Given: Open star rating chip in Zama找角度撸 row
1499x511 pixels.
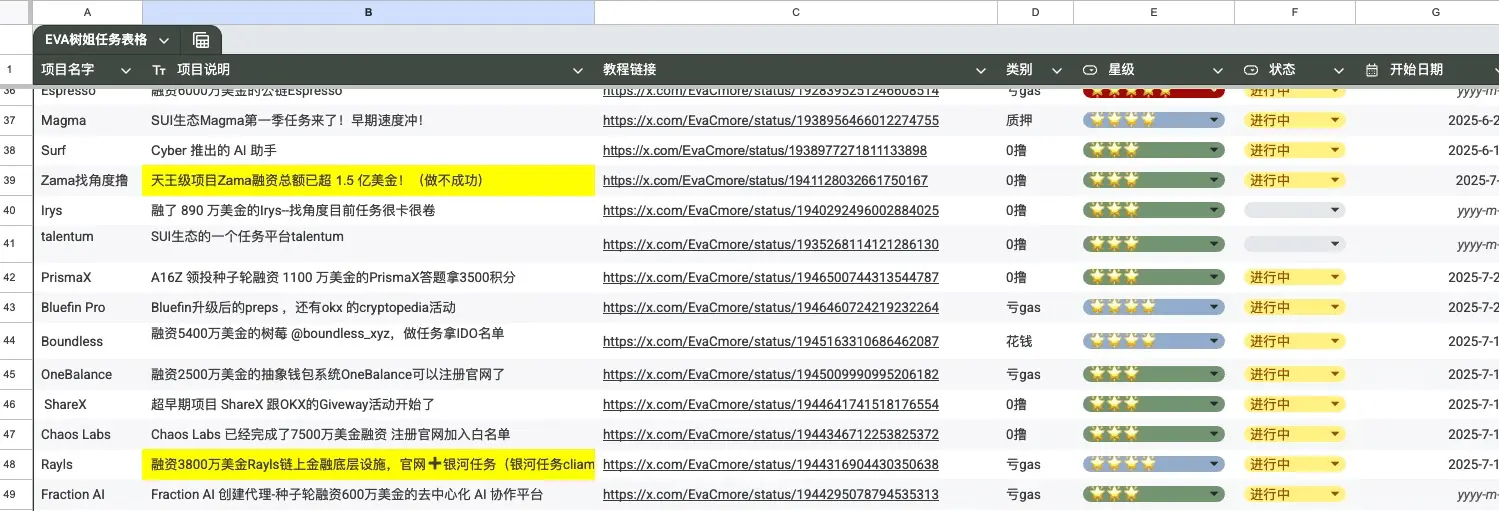Looking at the screenshot, I should point(1154,180).
